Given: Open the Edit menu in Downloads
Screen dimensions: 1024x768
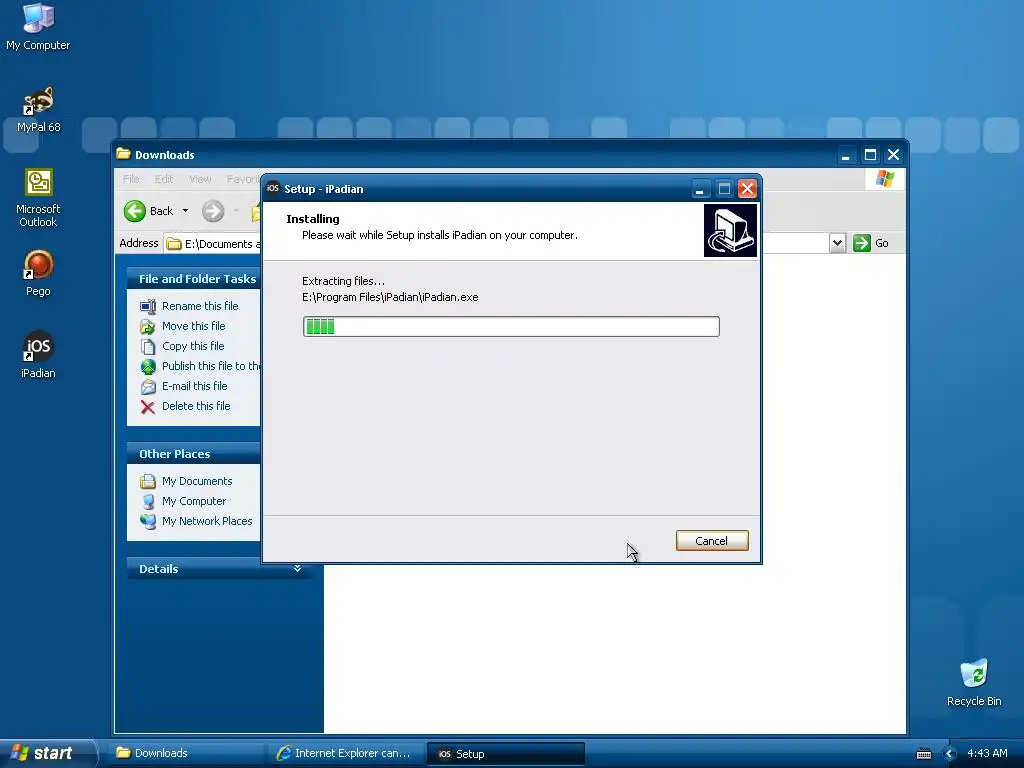Looking at the screenshot, I should (164, 179).
